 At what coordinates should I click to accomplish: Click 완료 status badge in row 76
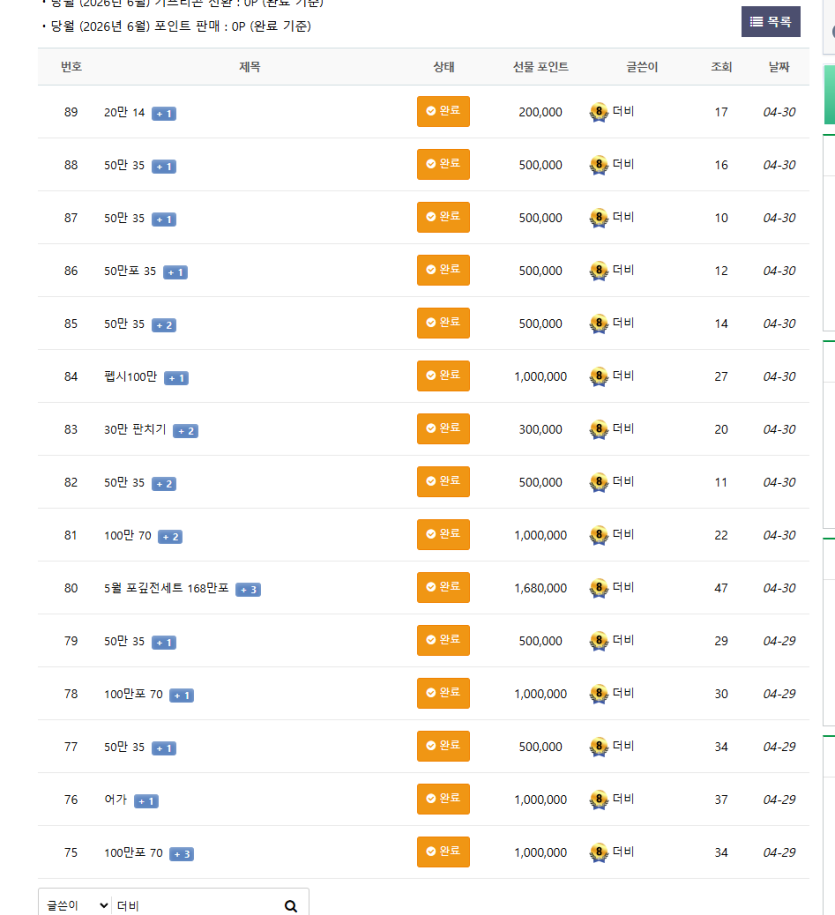443,799
